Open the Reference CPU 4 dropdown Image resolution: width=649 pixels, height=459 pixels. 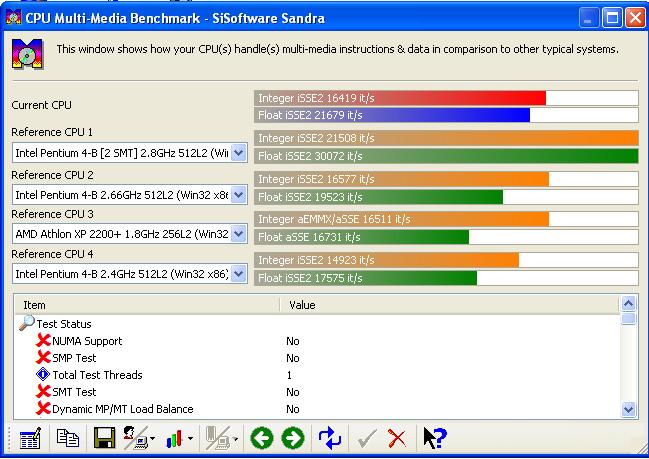[x=239, y=274]
